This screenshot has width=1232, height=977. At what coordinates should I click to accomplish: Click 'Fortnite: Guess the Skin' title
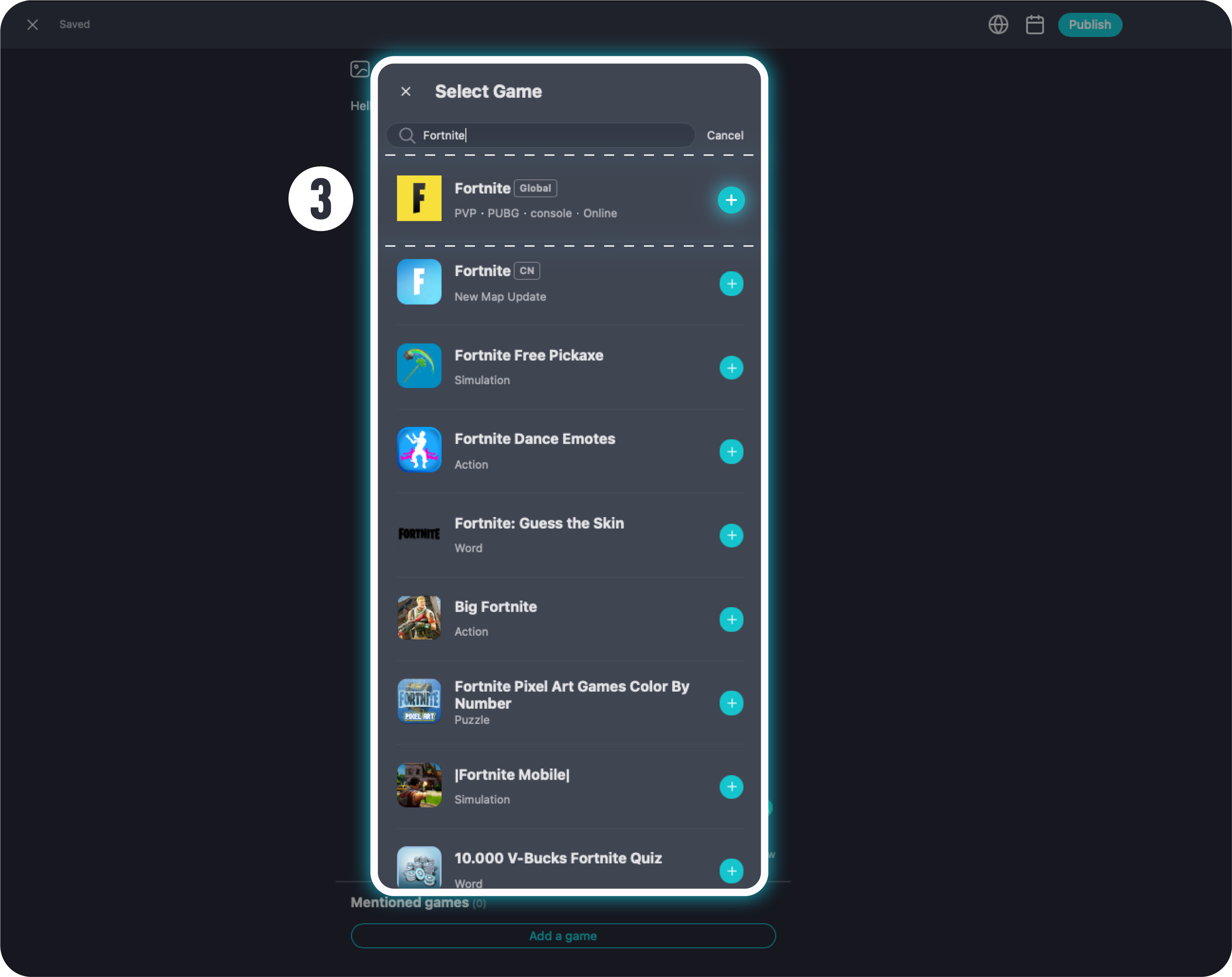point(539,523)
